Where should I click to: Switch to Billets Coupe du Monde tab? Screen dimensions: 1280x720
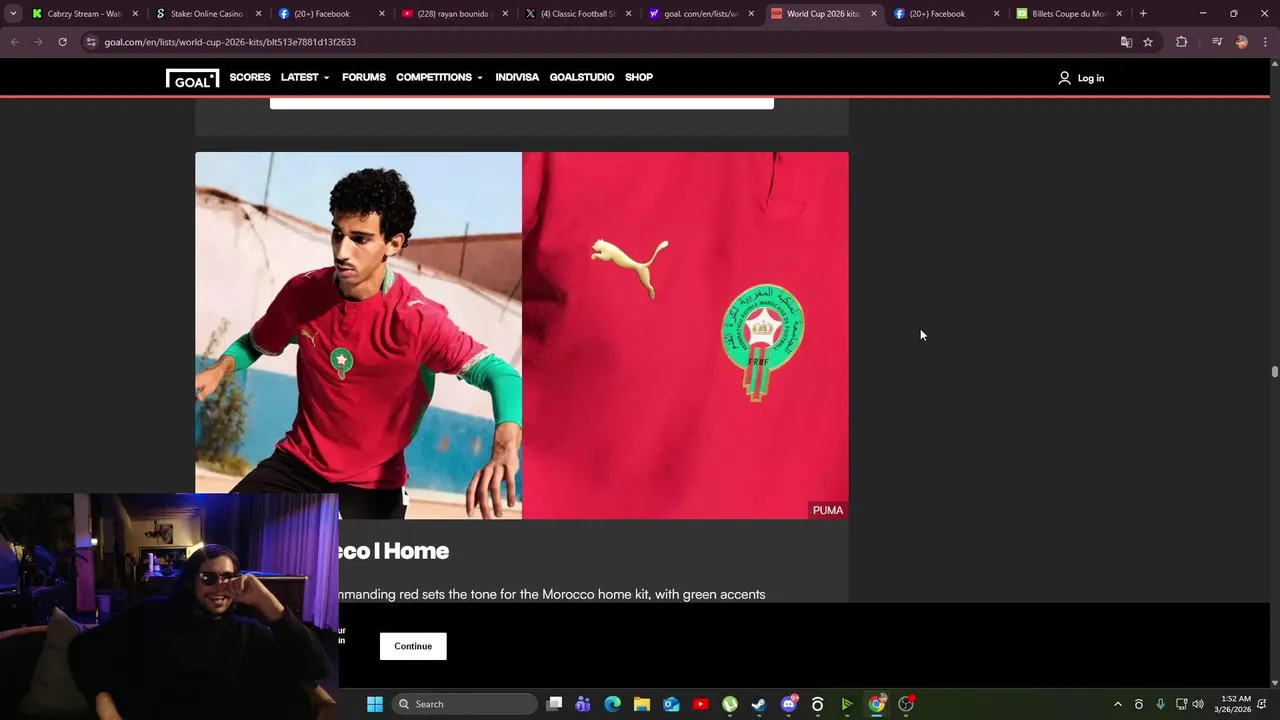tap(1069, 14)
